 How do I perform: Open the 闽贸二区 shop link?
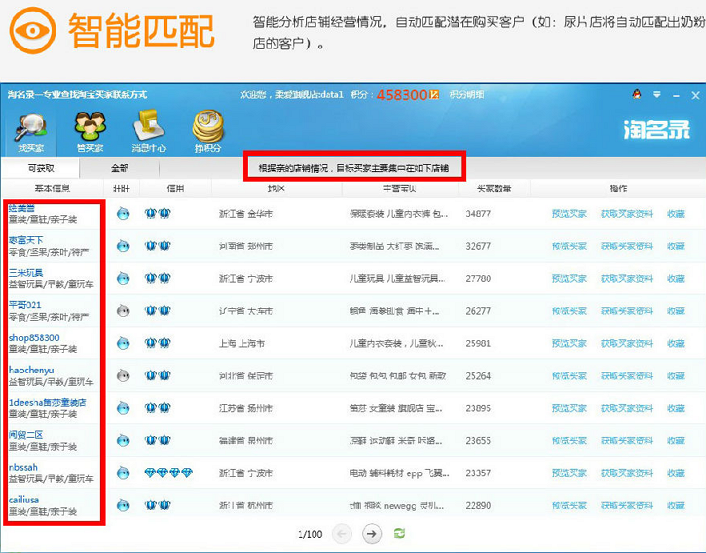pos(26,435)
